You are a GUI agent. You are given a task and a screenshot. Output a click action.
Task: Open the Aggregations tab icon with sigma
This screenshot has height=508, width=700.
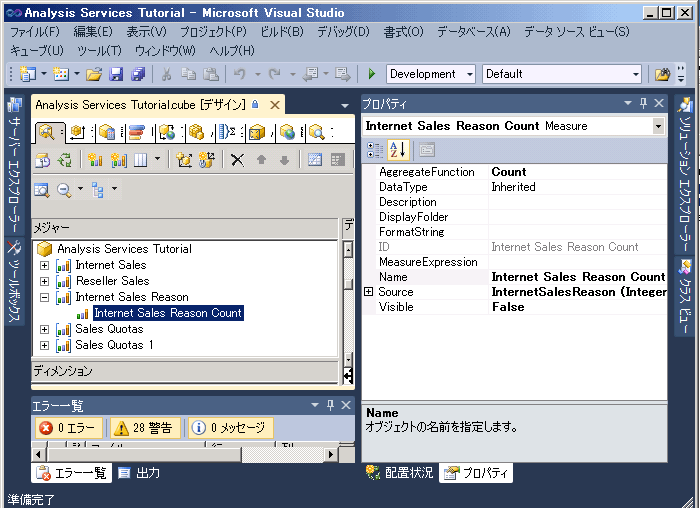[227, 132]
